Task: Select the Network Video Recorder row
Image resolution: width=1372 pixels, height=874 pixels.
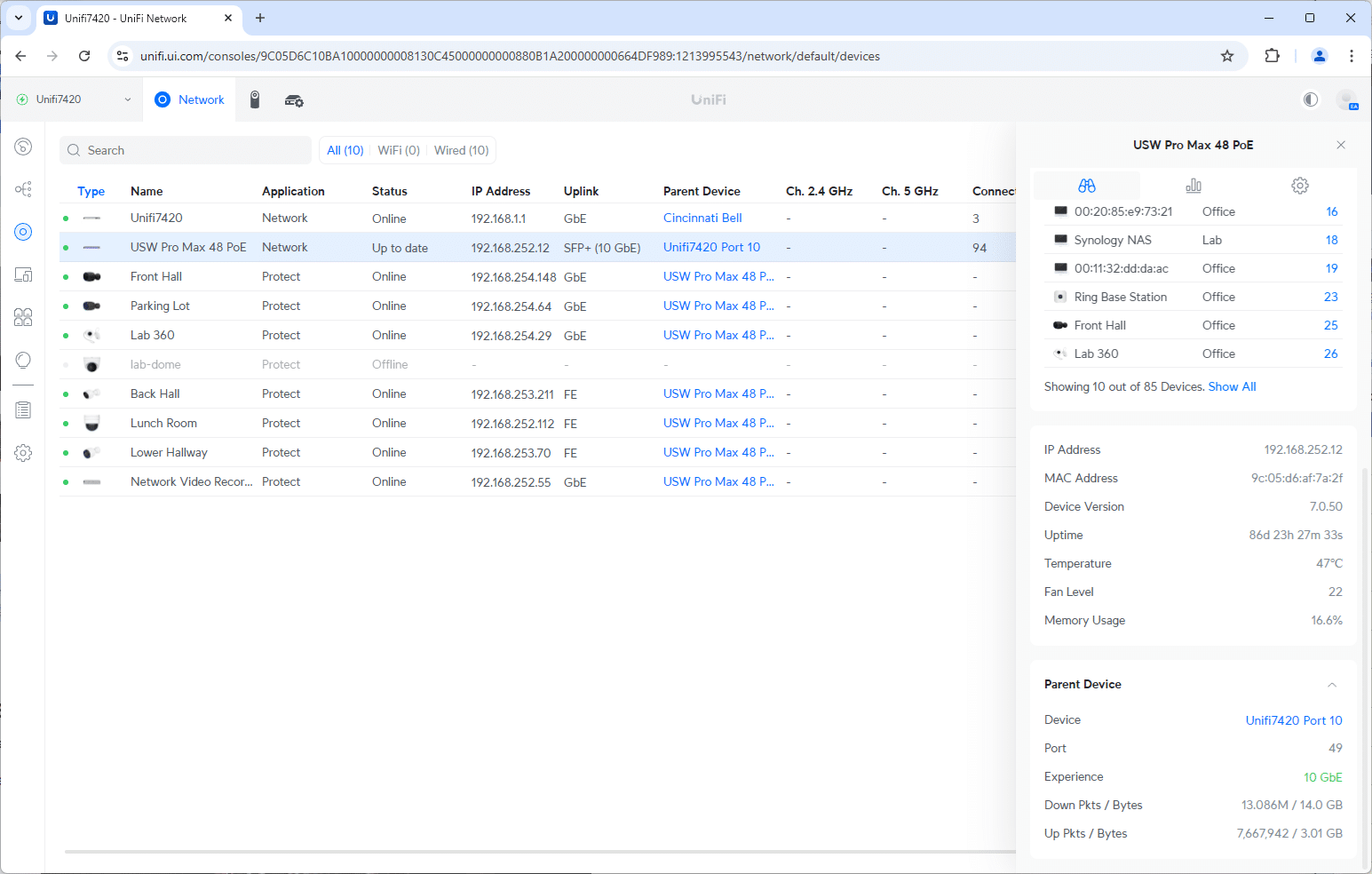Action: pos(537,481)
